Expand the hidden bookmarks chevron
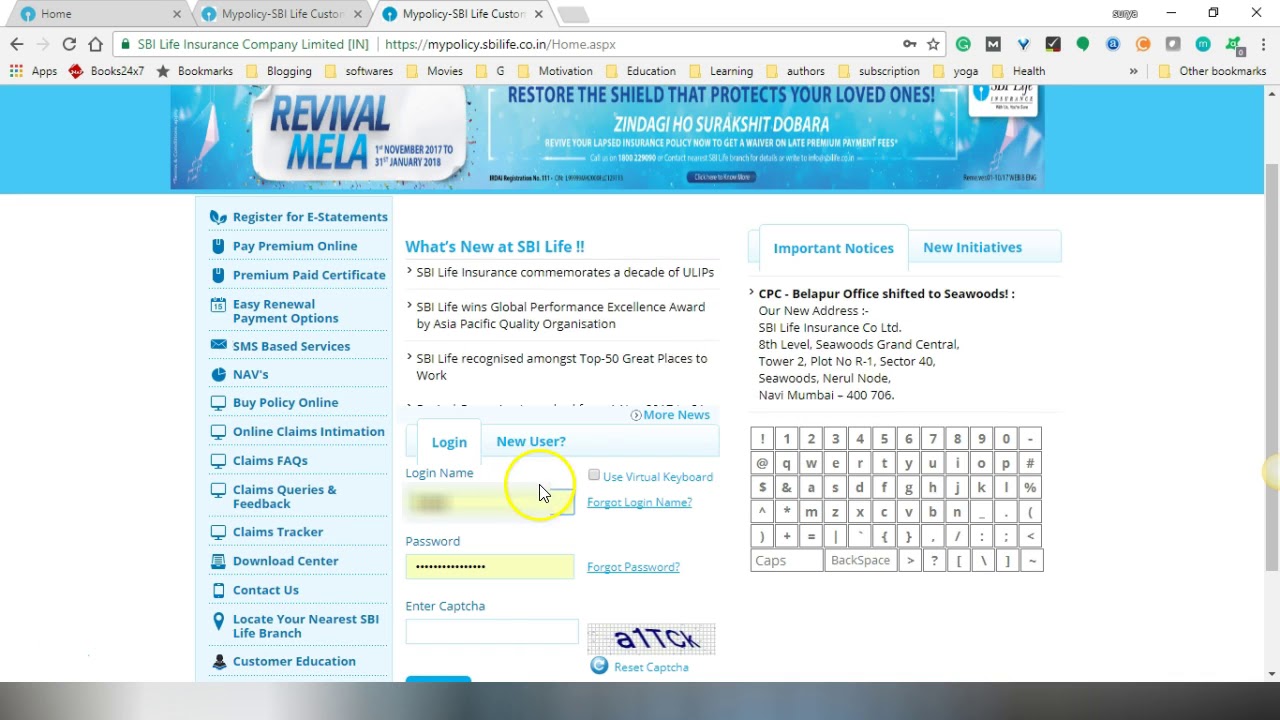The width and height of the screenshot is (1280, 720). [1133, 71]
